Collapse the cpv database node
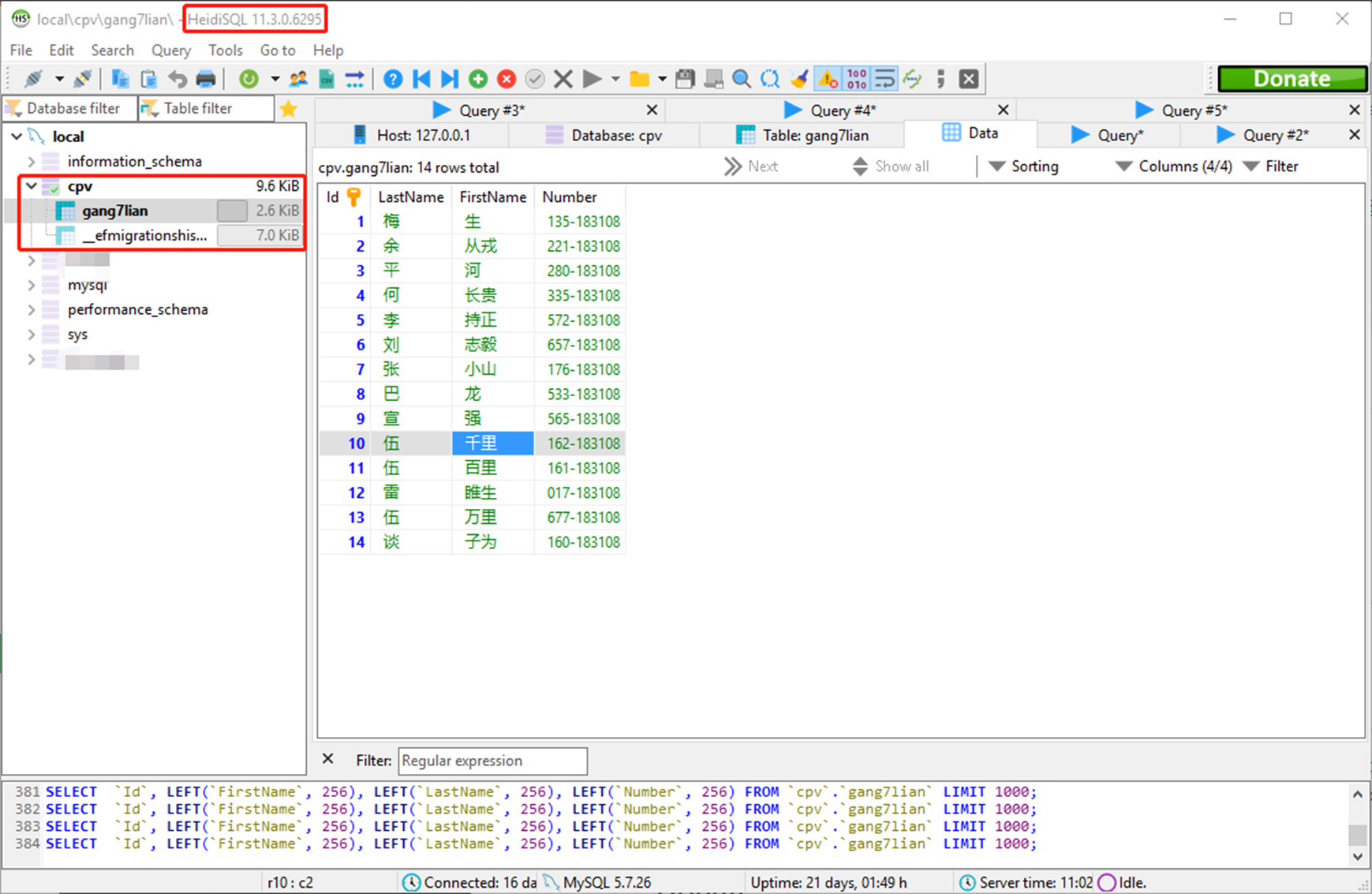 click(32, 186)
